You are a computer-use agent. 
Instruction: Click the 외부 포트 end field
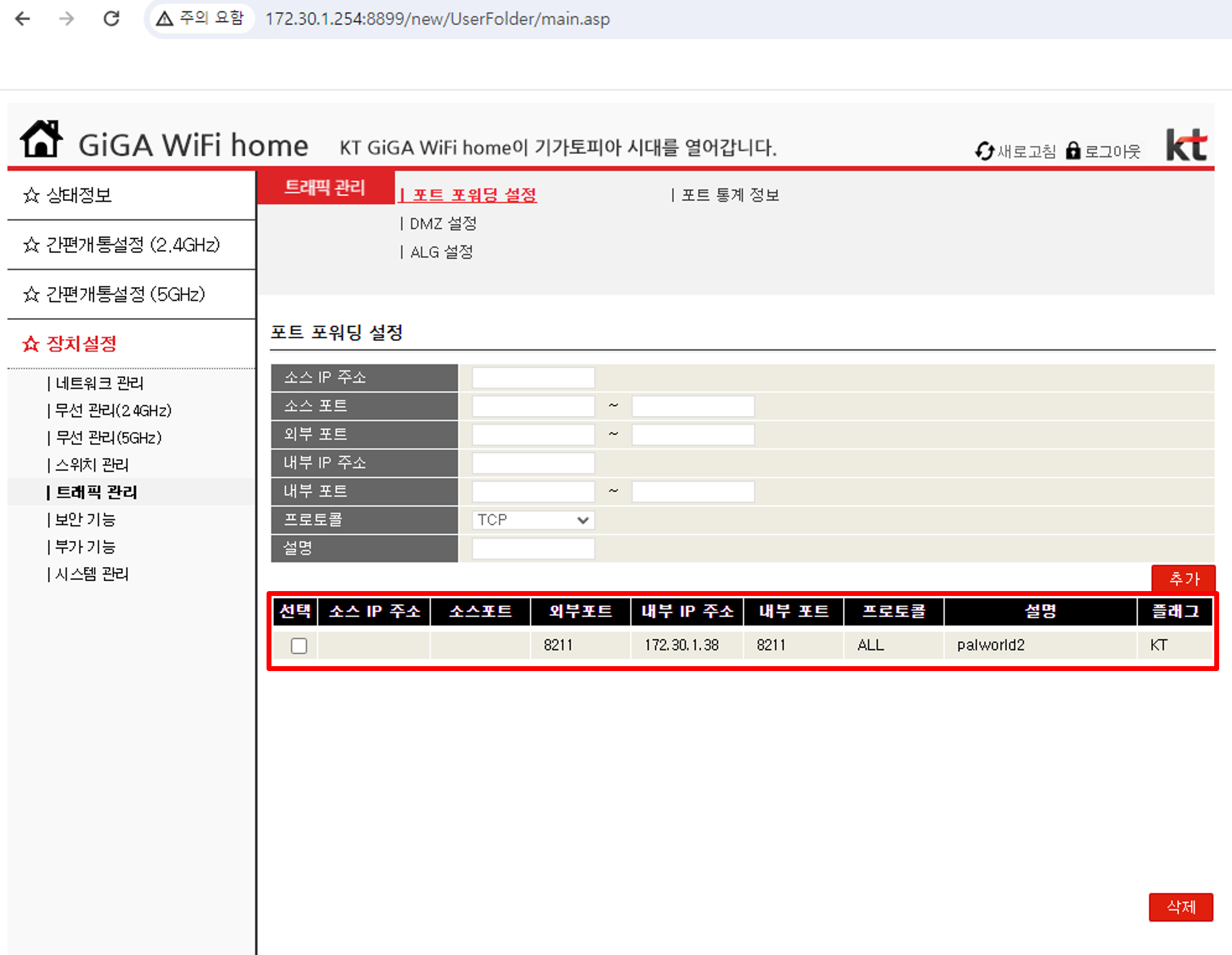tap(693, 435)
